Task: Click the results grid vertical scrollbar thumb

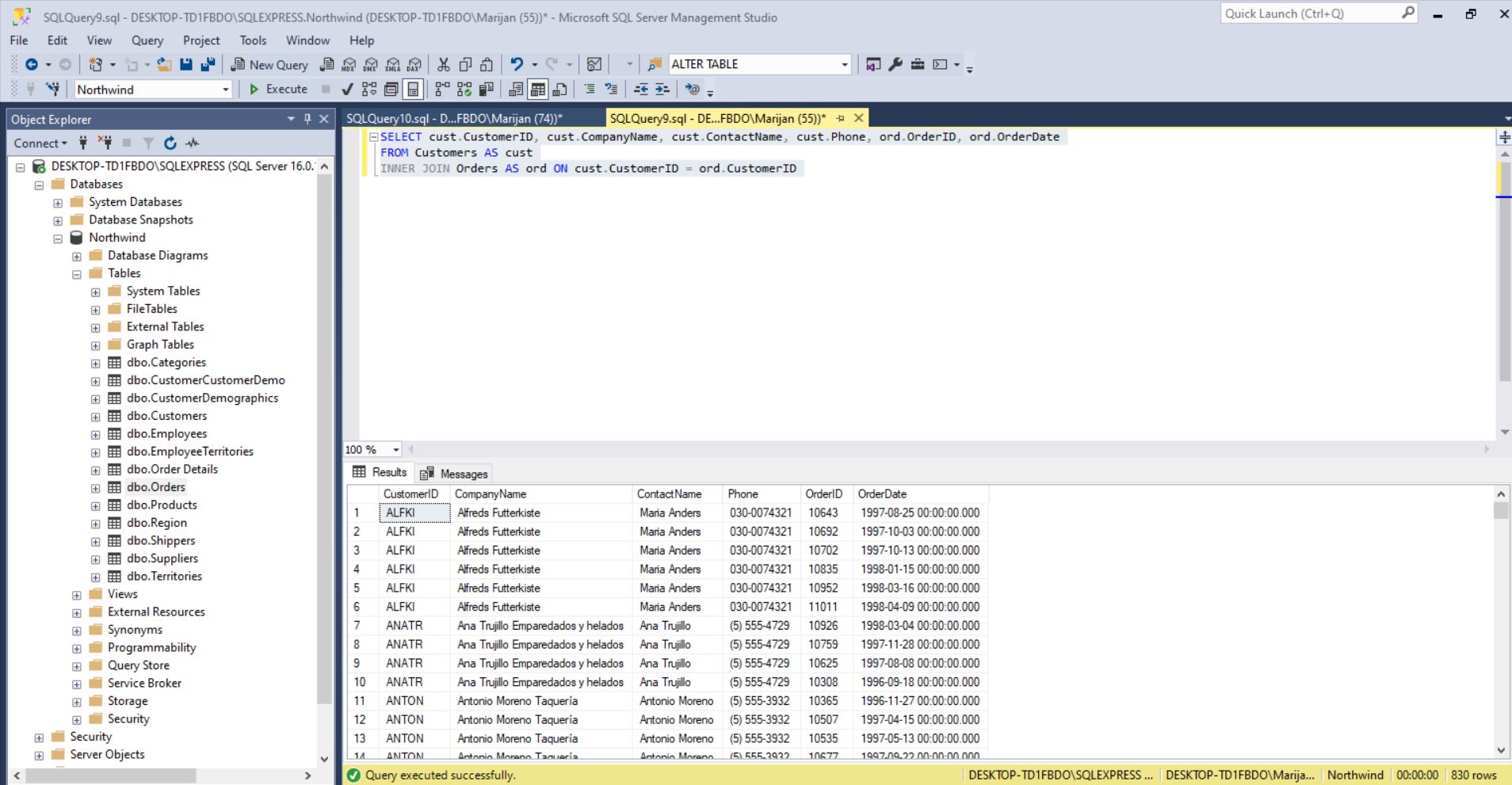Action: [x=1501, y=511]
